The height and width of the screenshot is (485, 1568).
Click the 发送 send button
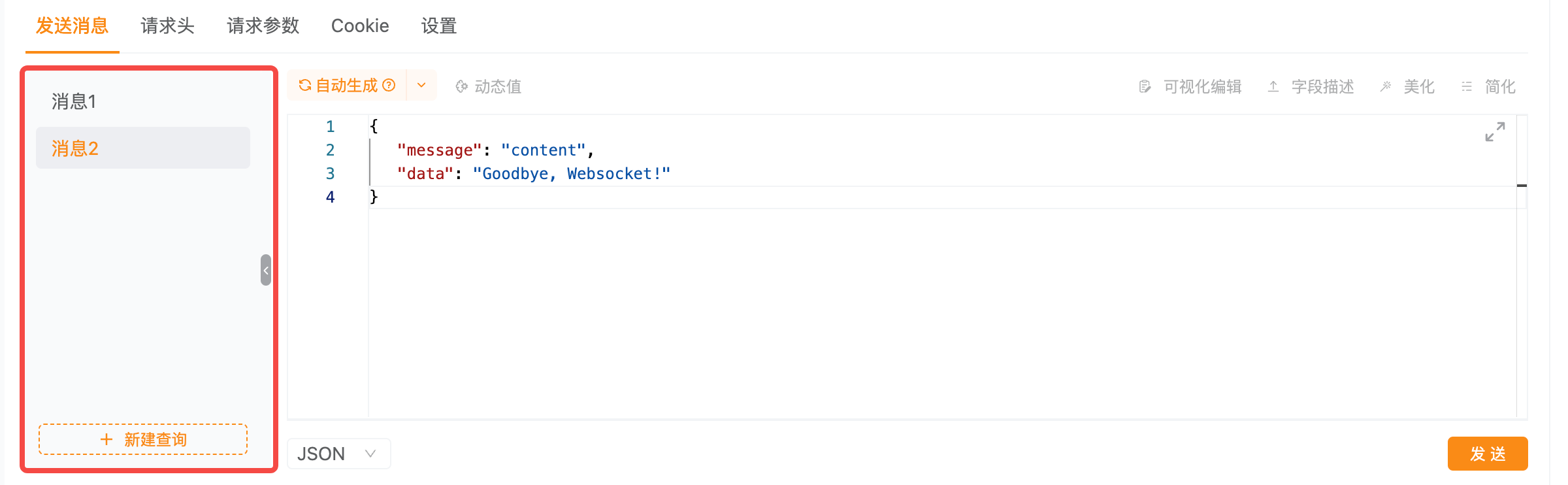[x=1488, y=454]
